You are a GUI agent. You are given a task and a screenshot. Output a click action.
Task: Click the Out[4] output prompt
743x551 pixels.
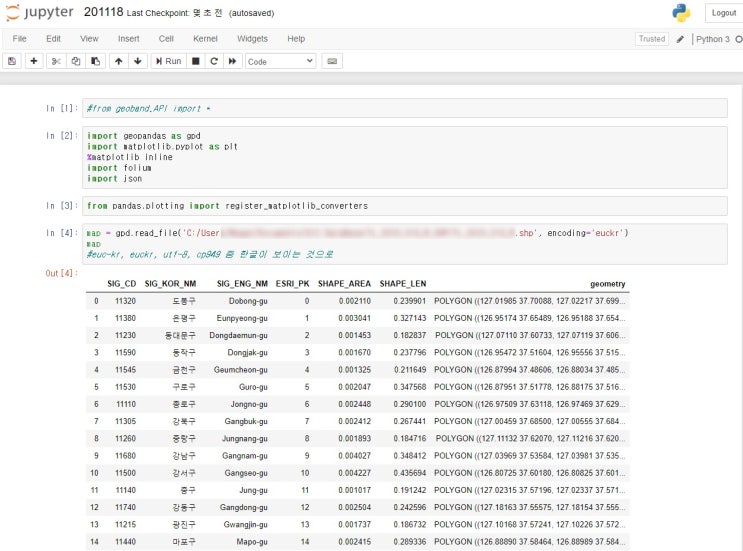point(61,273)
